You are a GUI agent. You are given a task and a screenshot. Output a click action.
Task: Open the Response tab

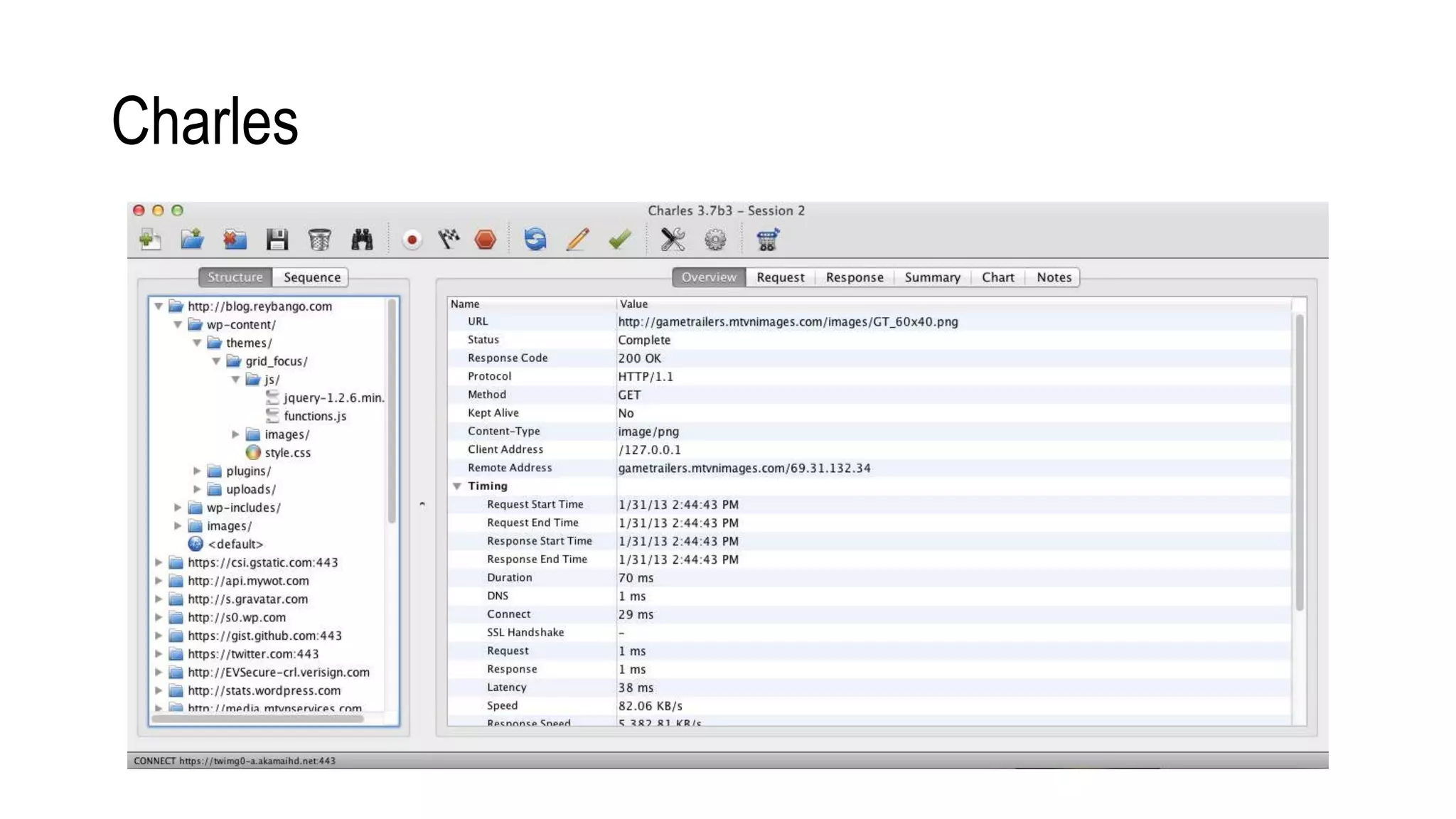(x=854, y=277)
